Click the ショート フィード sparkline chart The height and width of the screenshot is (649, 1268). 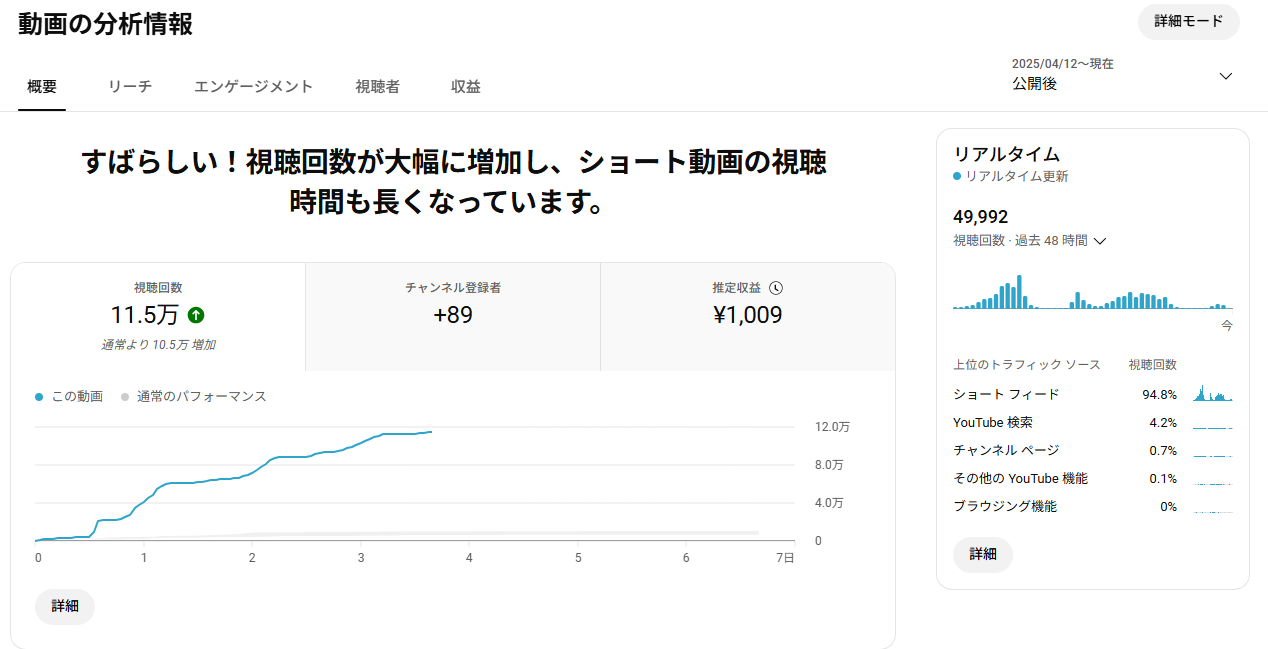click(1212, 394)
